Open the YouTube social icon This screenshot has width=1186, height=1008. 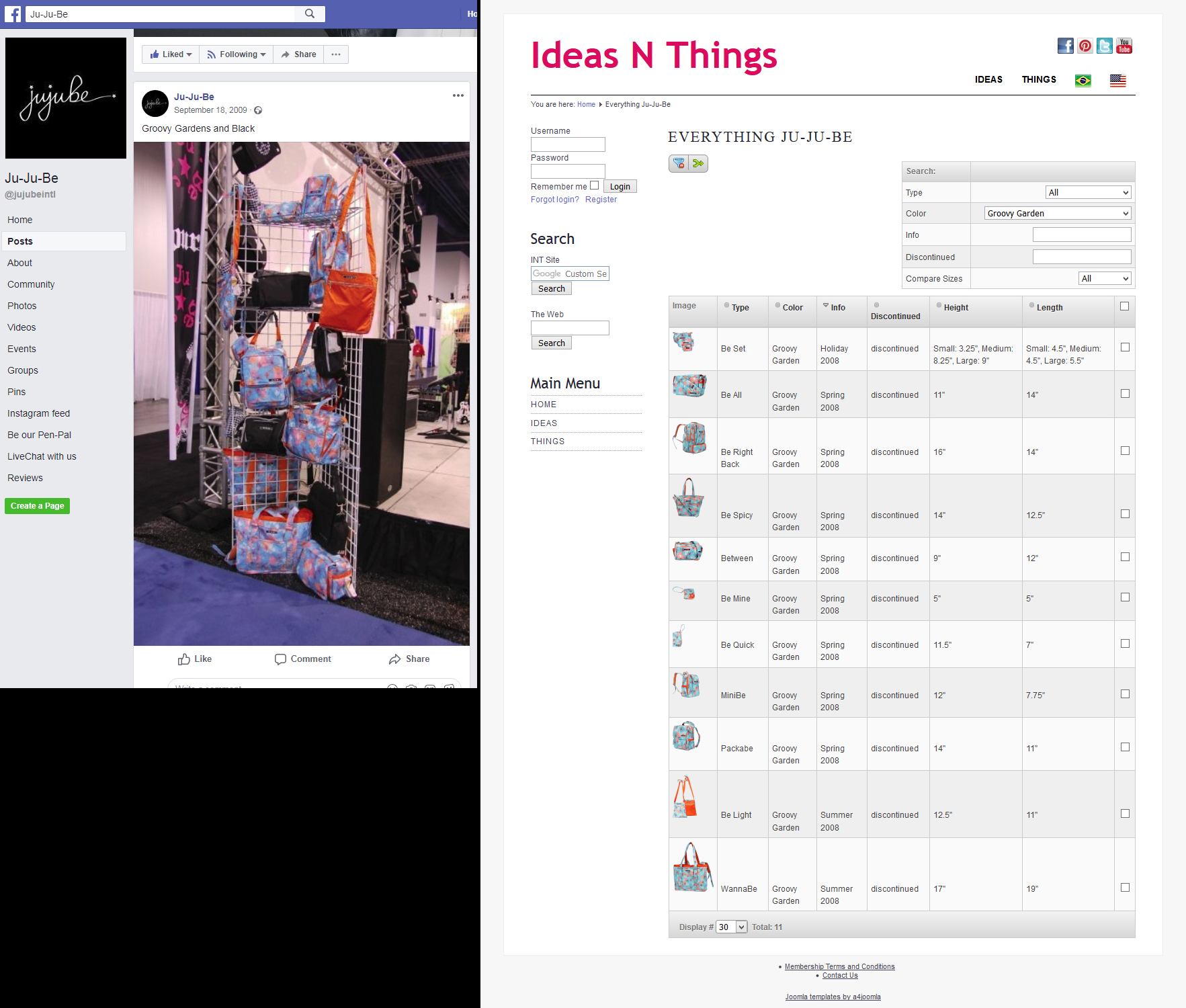[x=1124, y=46]
